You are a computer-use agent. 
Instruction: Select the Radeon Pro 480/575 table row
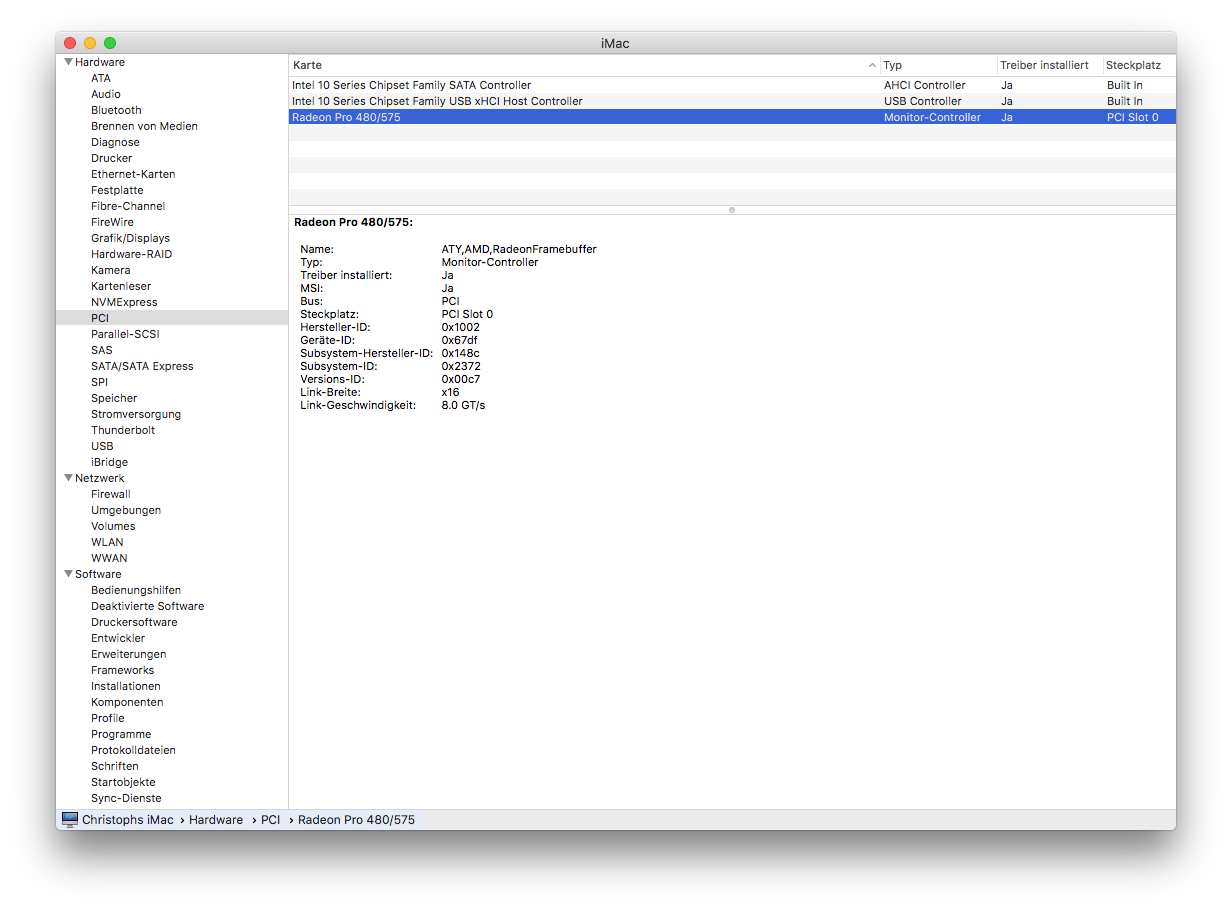click(732, 117)
